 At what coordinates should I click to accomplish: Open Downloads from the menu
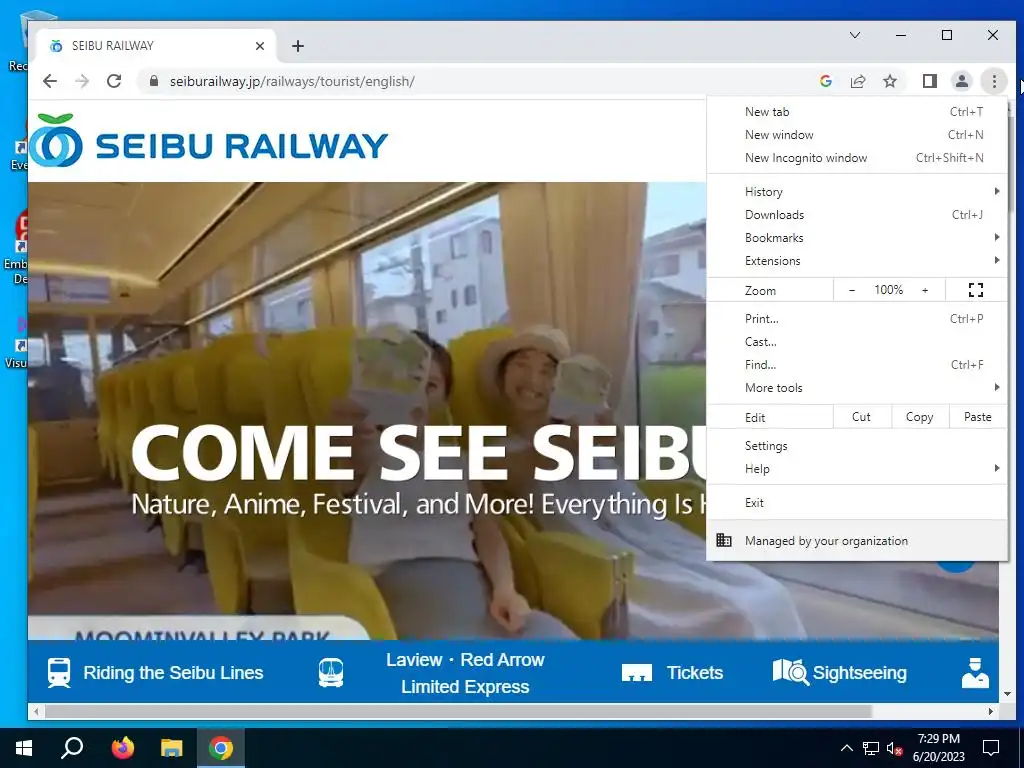857,215
